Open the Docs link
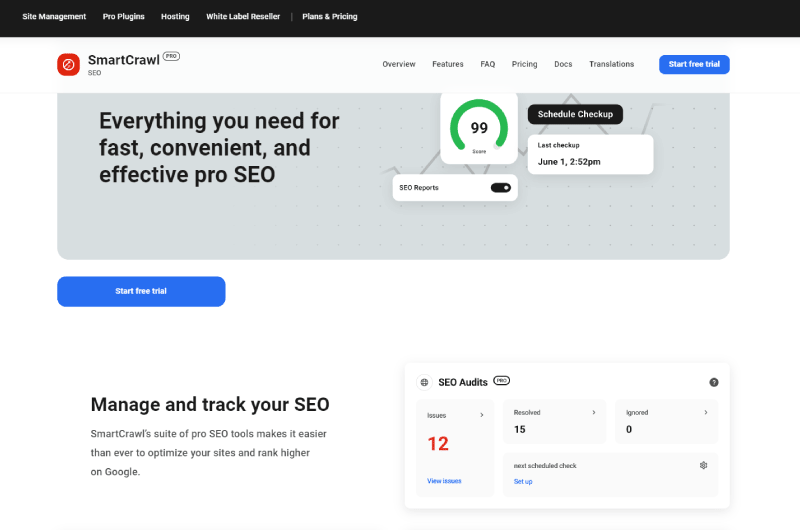 point(563,64)
